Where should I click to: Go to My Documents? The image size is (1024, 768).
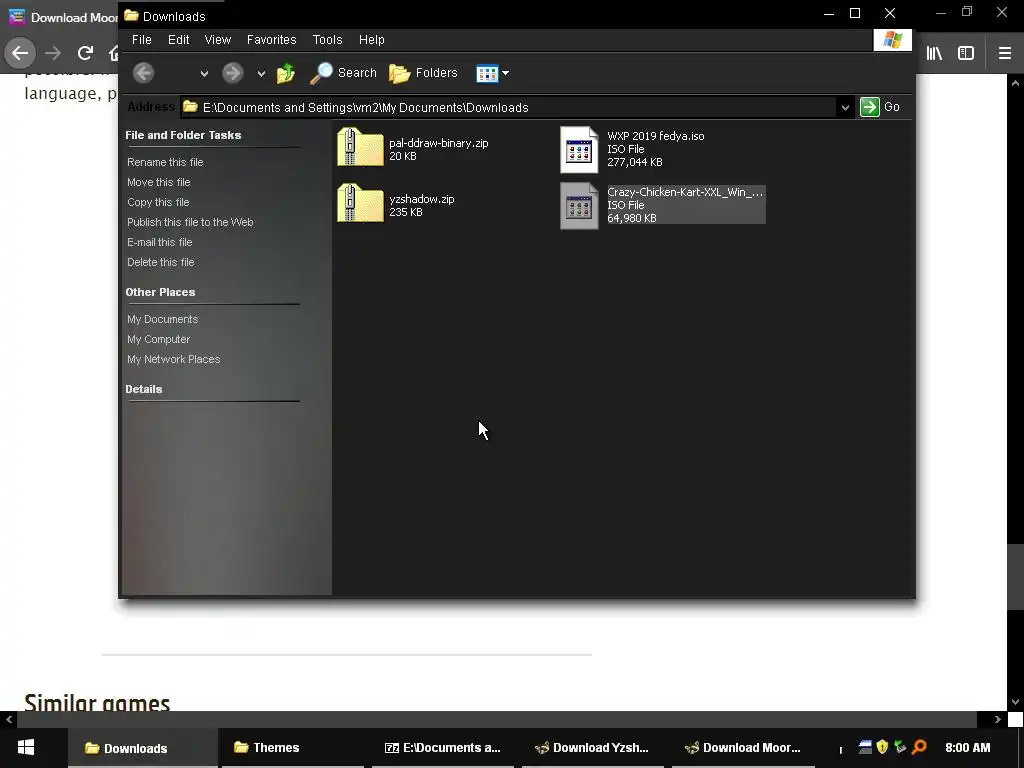pyautogui.click(x=163, y=319)
